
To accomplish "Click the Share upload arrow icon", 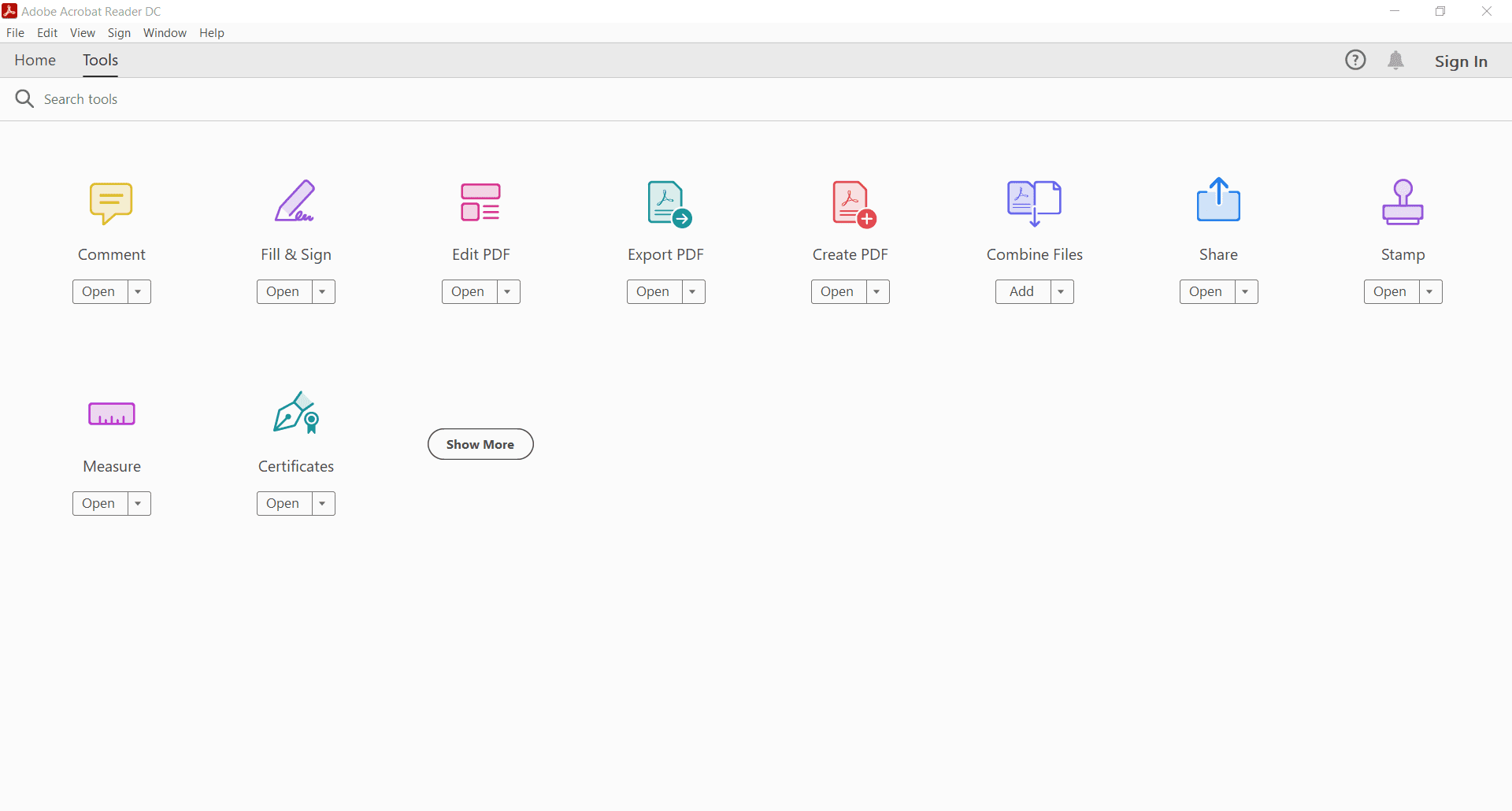I will click(1218, 200).
